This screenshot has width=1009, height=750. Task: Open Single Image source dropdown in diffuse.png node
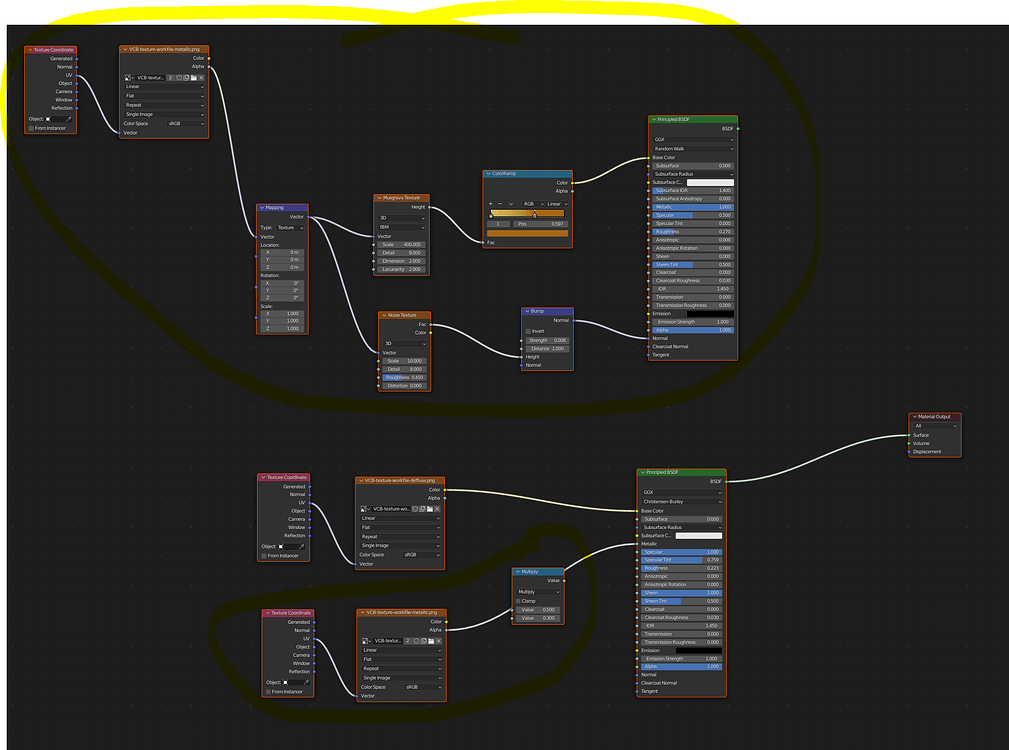click(x=400, y=545)
